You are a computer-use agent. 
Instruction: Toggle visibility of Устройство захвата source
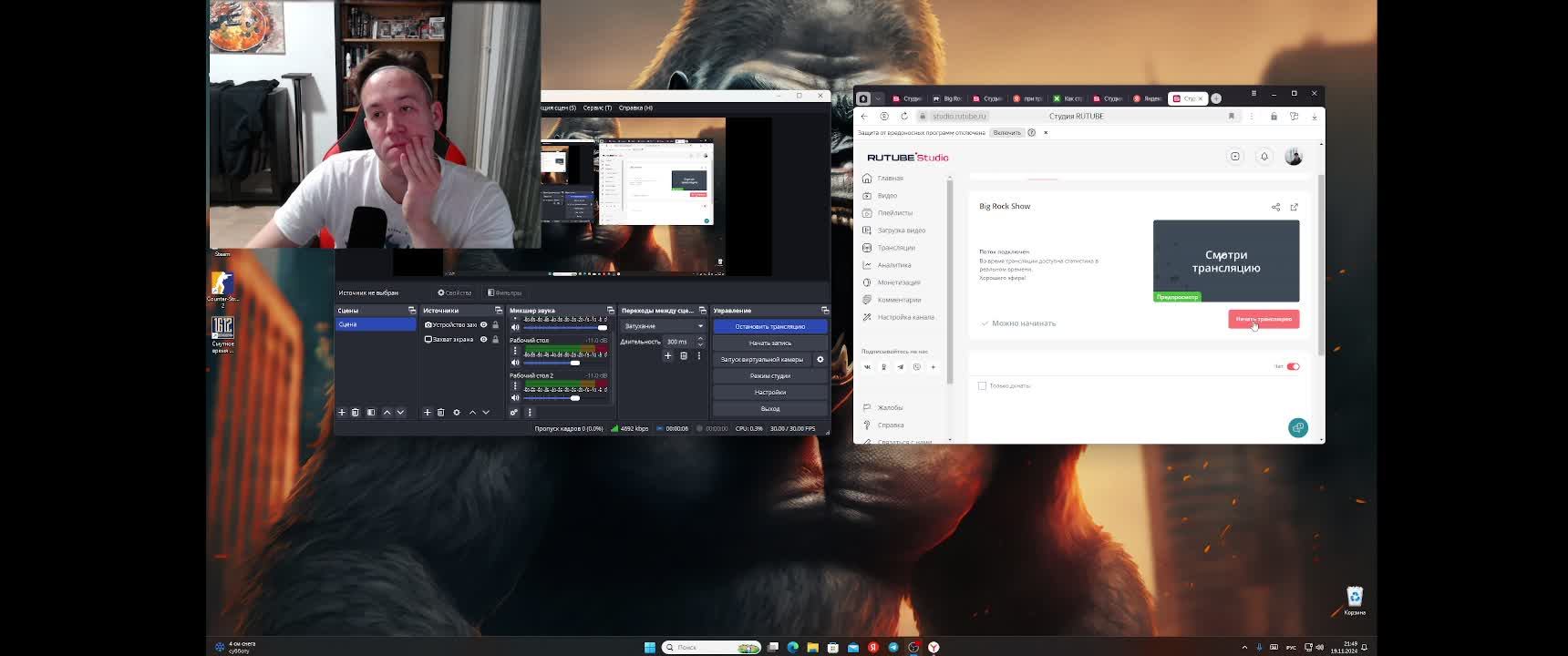point(484,324)
